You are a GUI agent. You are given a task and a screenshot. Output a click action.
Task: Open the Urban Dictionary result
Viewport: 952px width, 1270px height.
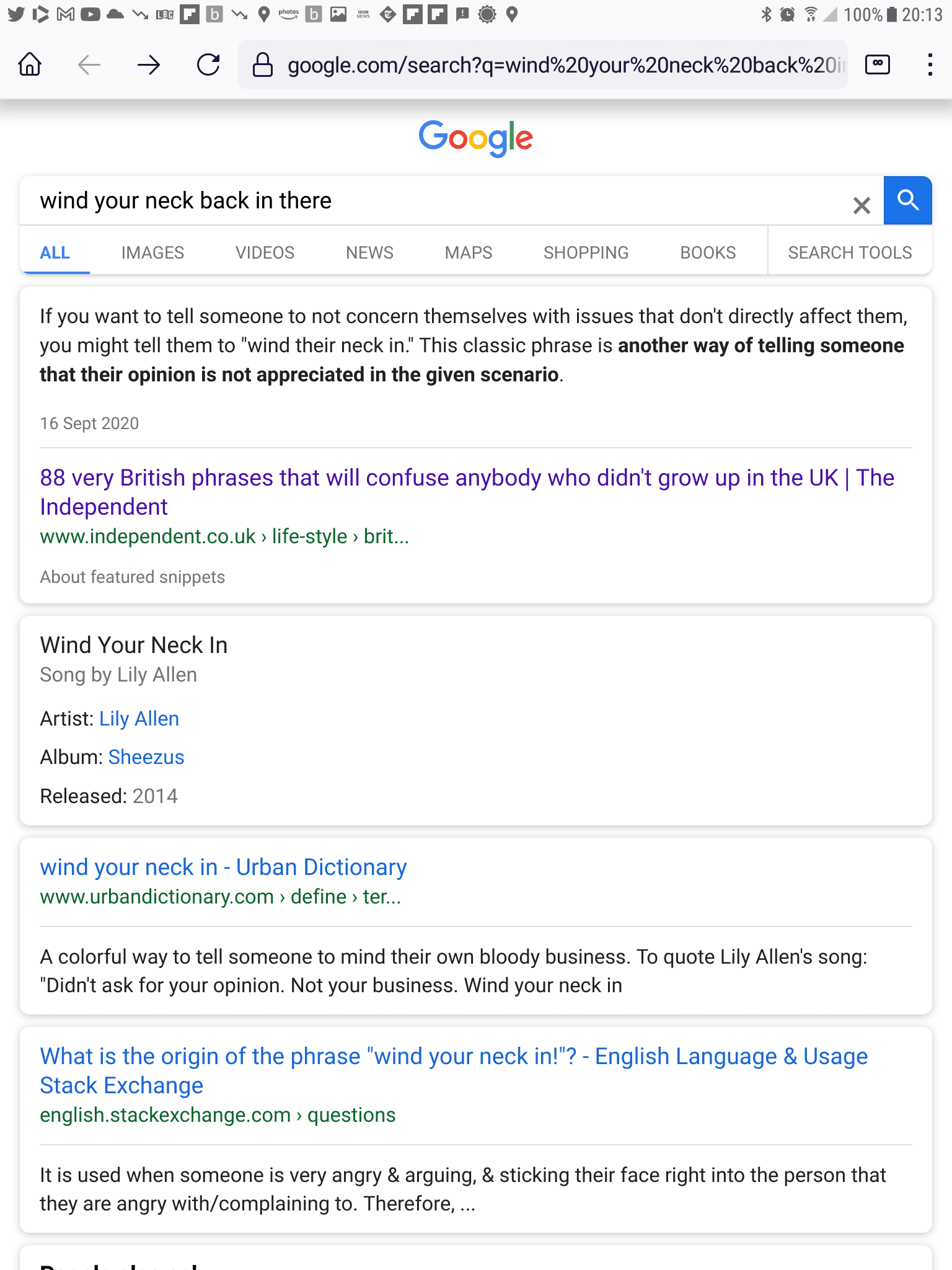(x=223, y=867)
